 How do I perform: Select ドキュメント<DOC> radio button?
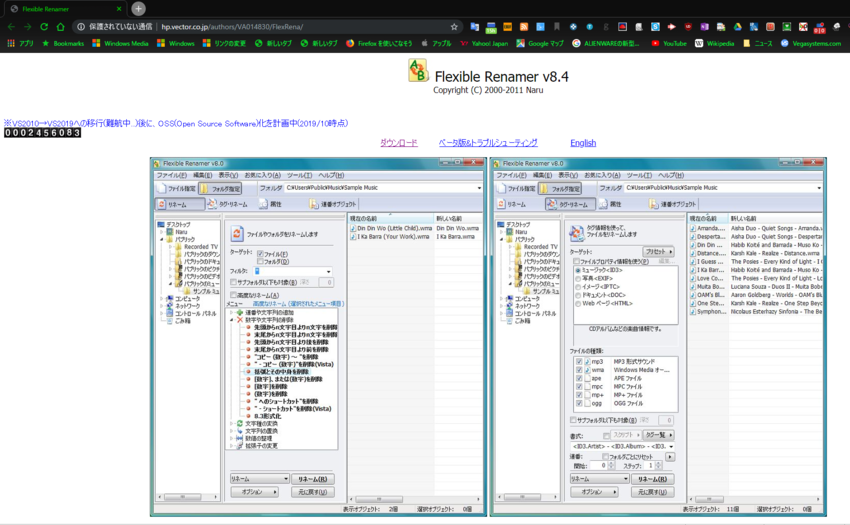pos(578,295)
